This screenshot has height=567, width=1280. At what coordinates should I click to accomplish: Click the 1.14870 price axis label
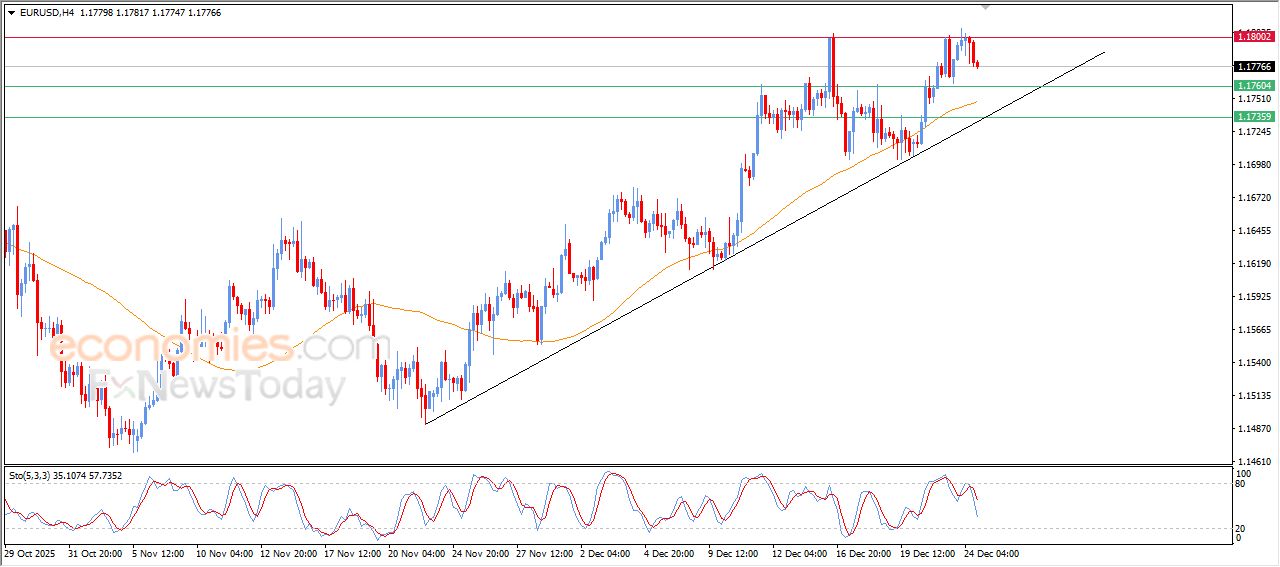tap(1254, 429)
